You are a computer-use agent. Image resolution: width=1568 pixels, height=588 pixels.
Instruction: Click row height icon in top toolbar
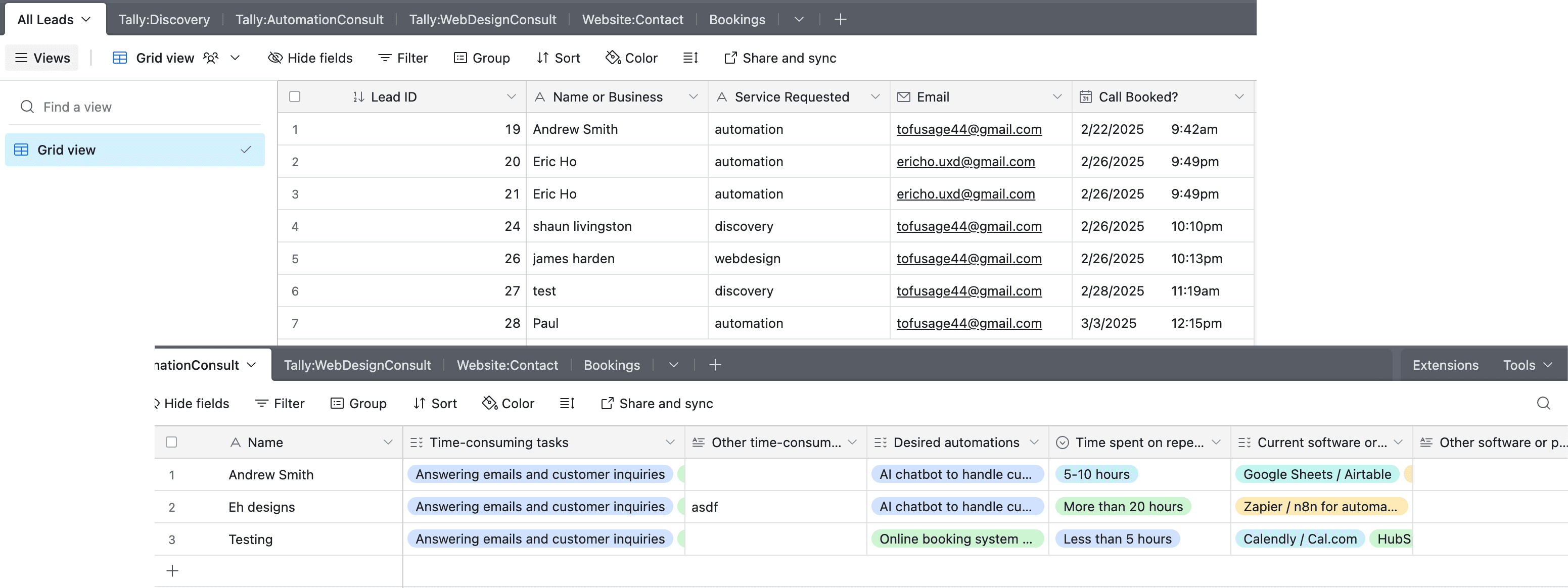pos(690,58)
